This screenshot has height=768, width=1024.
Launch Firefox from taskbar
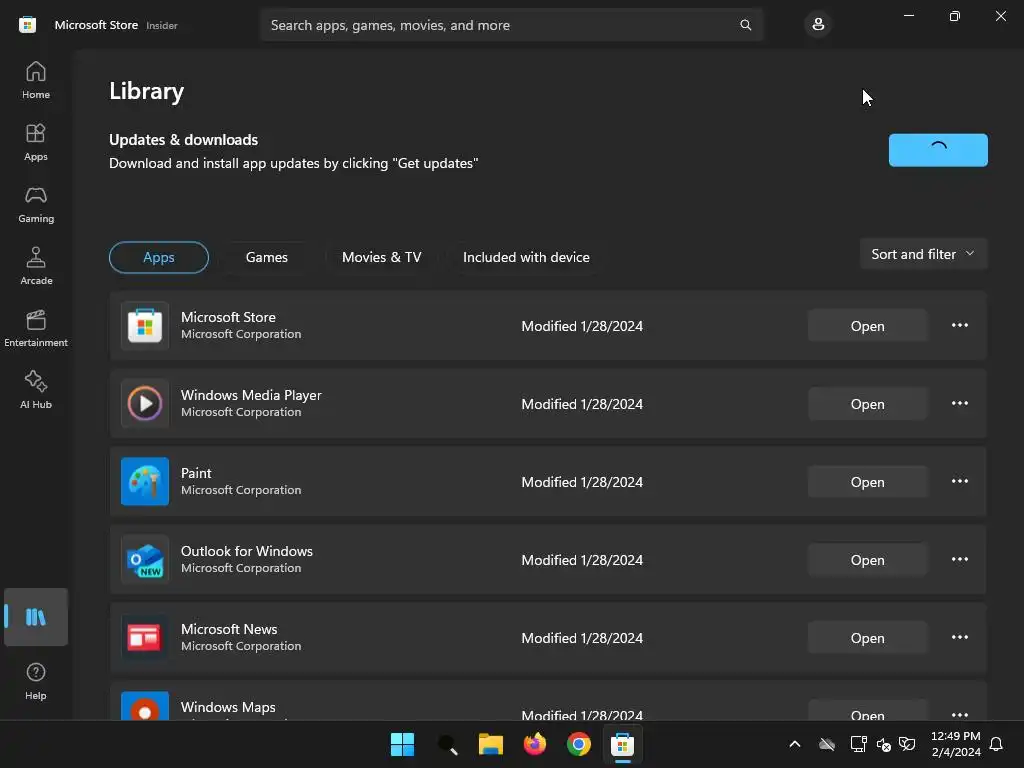[x=535, y=744]
